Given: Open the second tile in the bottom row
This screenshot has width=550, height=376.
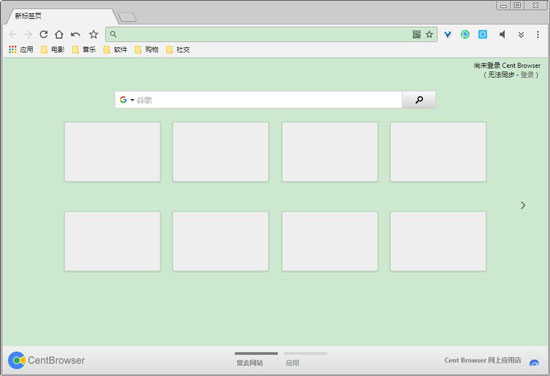Looking at the screenshot, I should tap(221, 241).
